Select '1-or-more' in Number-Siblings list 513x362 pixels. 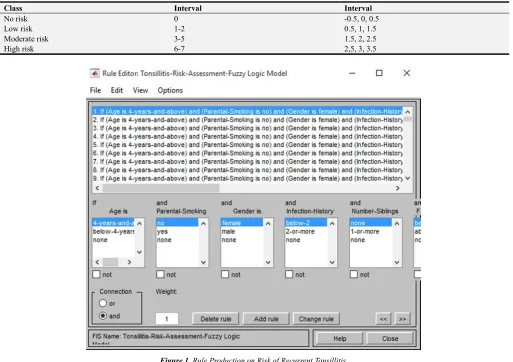pos(371,231)
